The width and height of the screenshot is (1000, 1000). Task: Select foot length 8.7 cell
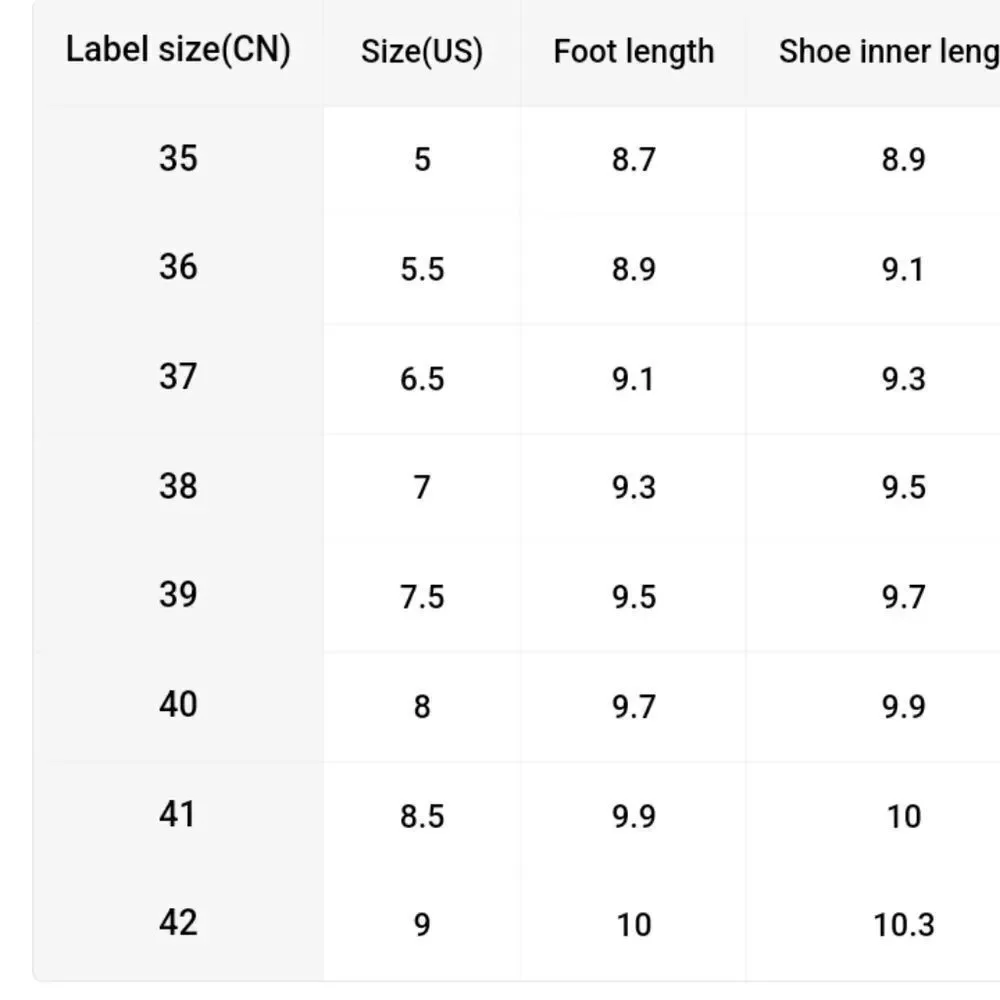pos(633,159)
